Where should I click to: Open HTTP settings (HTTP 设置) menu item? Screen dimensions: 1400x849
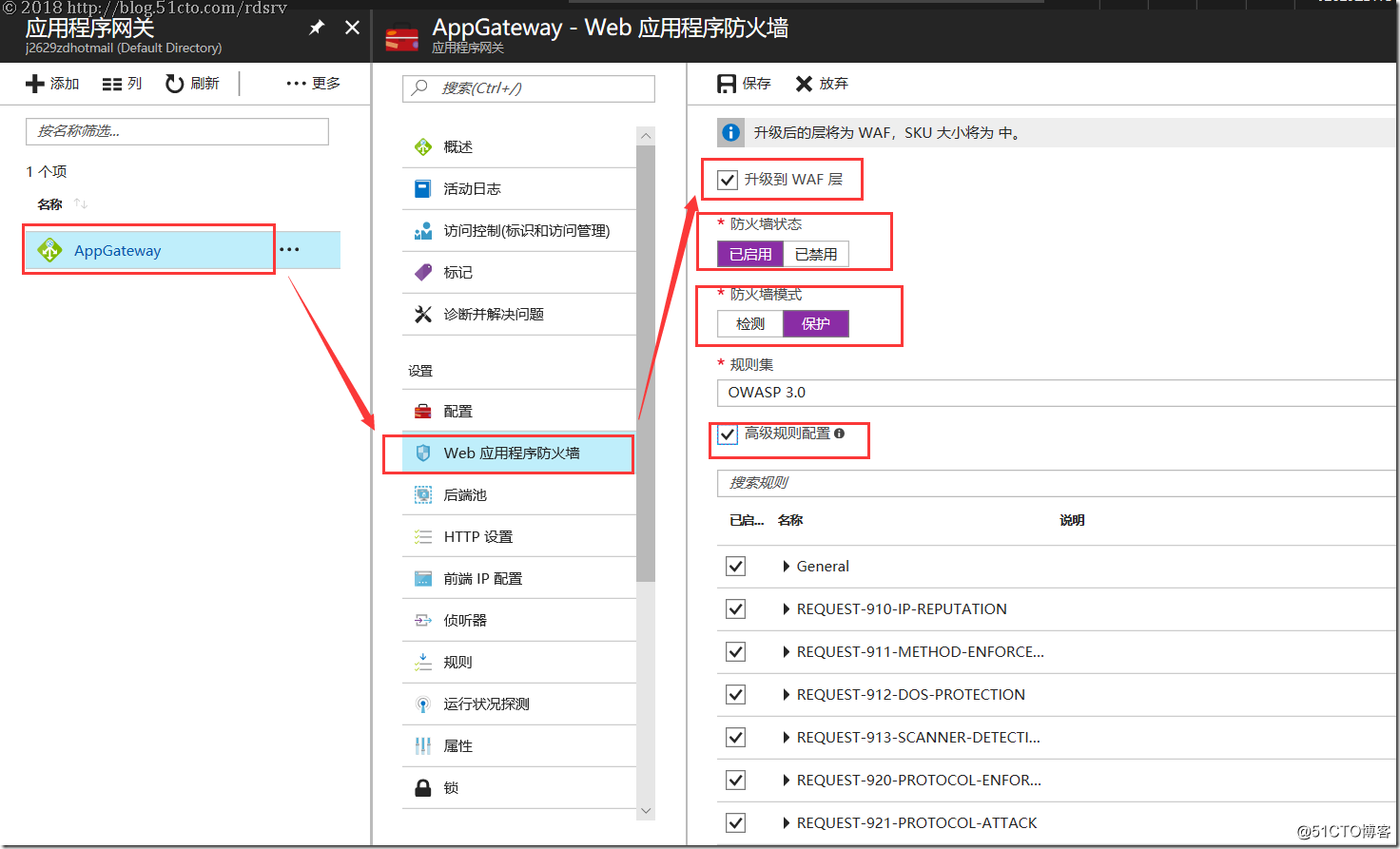click(x=519, y=536)
